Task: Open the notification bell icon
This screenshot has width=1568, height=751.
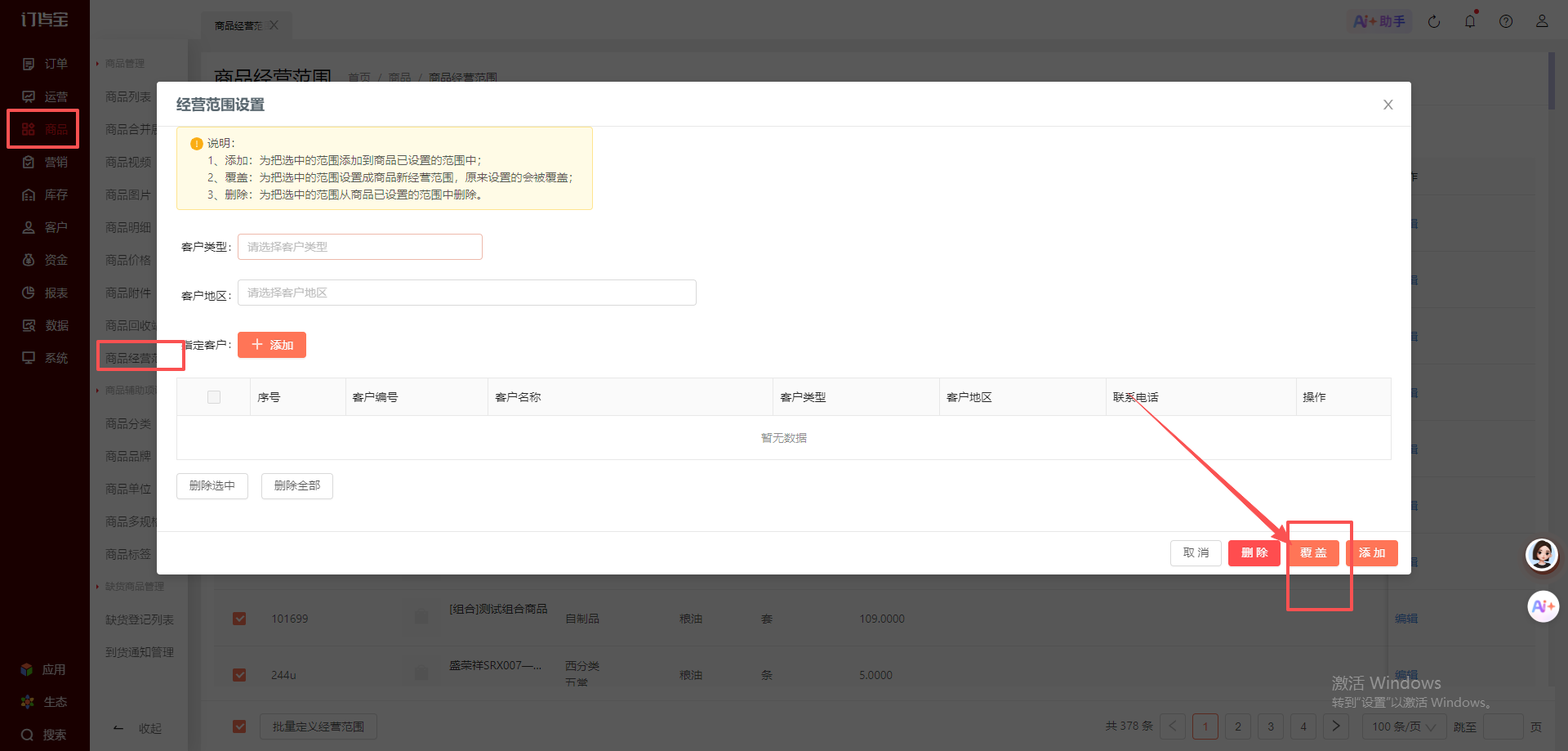Action: pos(1470,21)
